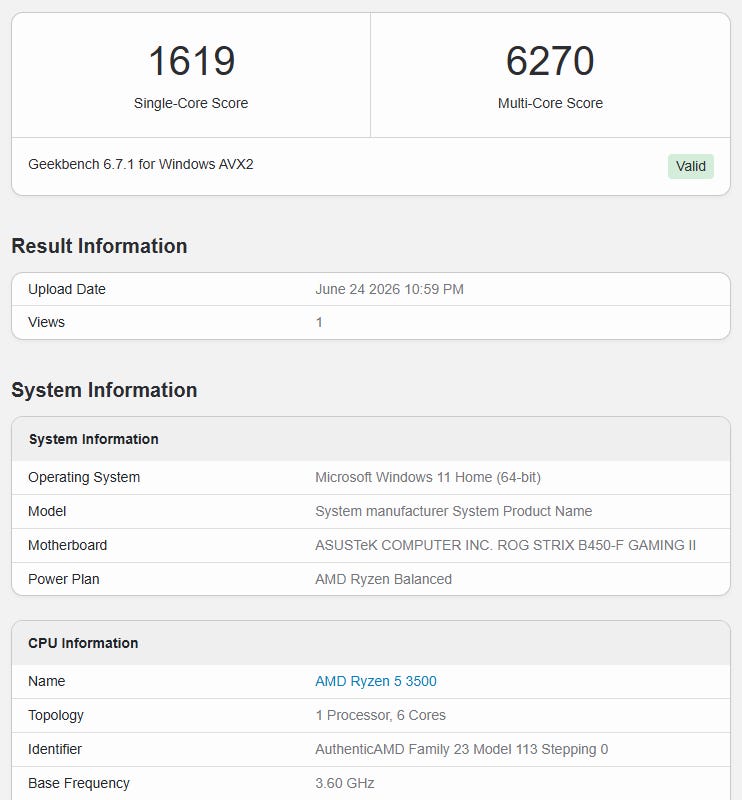Select System manufacturer System Product Name value
The image size is (742, 800).
click(454, 511)
